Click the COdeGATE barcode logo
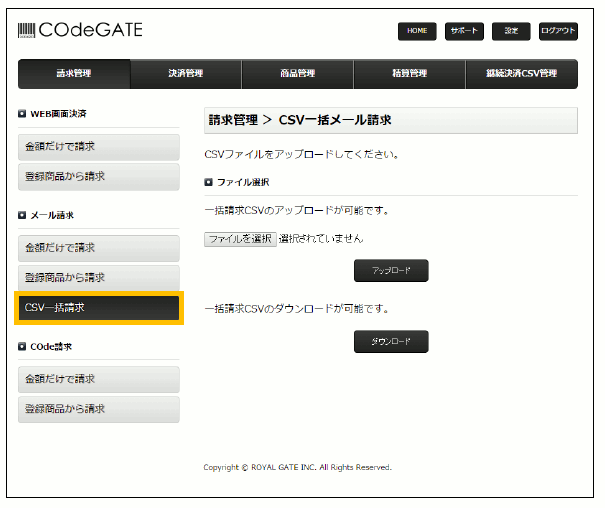This screenshot has width=605, height=508. coord(80,30)
